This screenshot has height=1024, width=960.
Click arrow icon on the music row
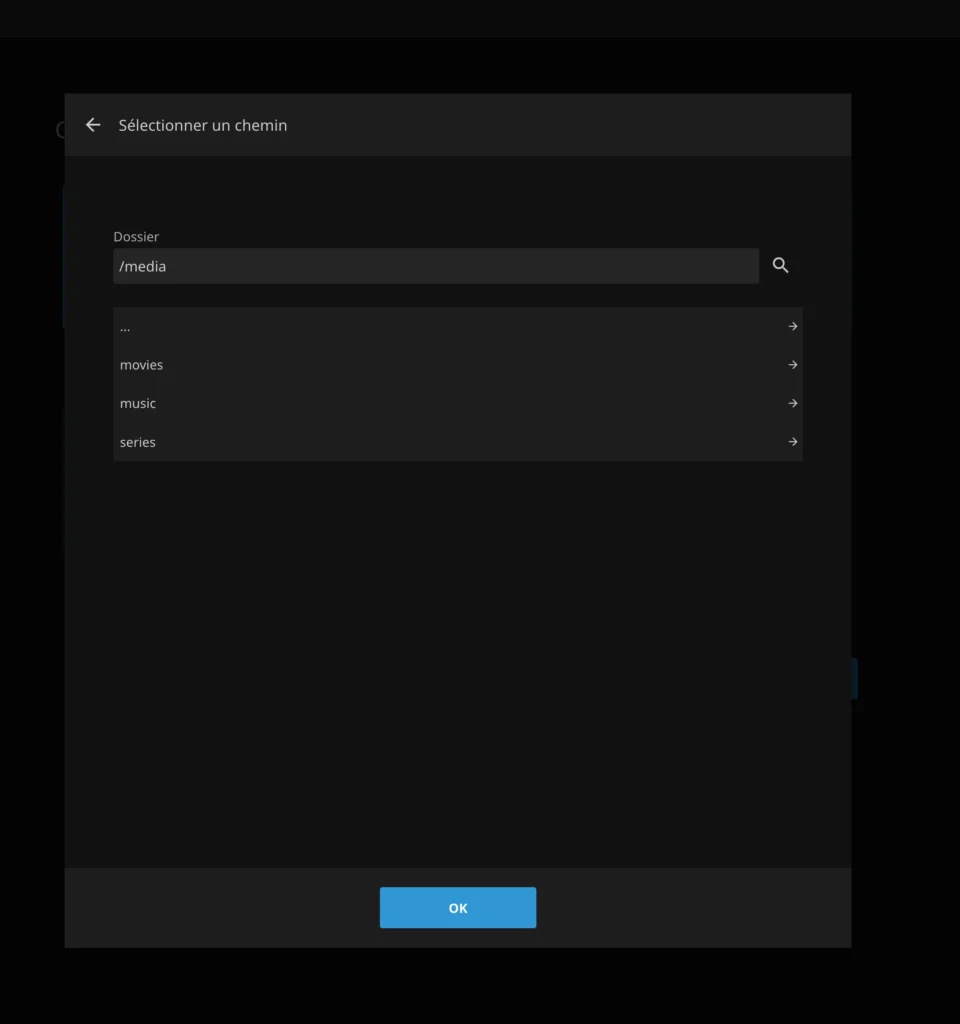[x=792, y=404]
